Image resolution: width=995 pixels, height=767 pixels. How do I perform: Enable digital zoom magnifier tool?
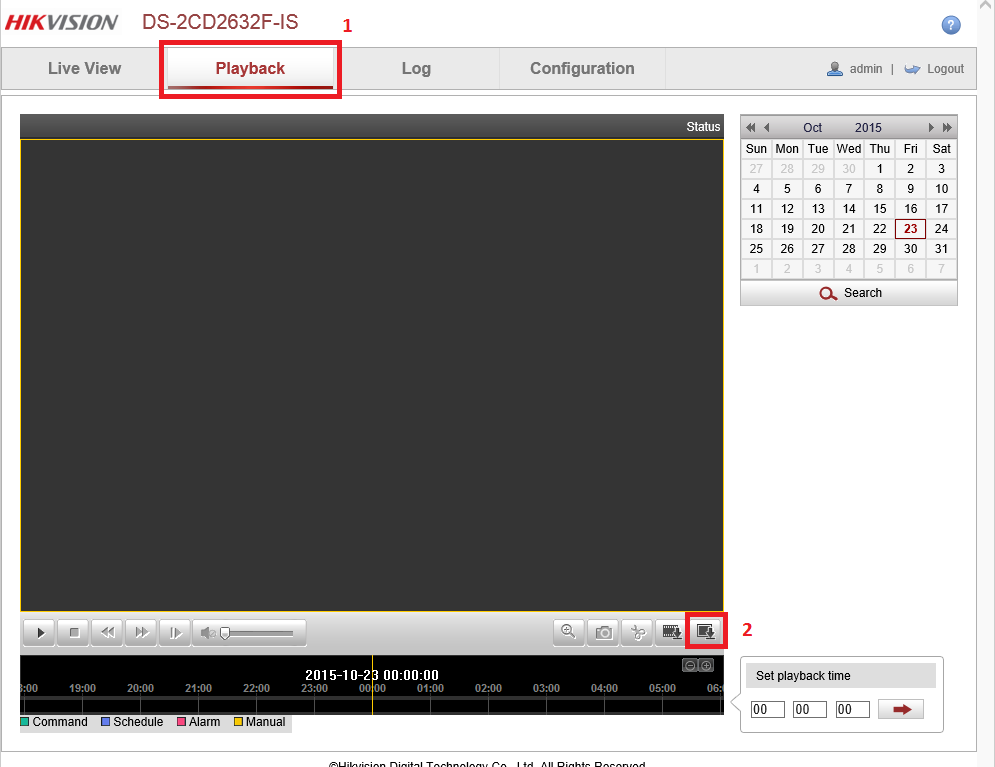point(569,631)
